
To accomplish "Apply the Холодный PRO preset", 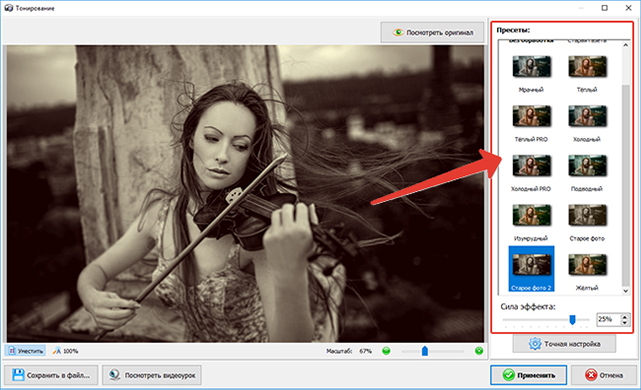I will click(531, 166).
